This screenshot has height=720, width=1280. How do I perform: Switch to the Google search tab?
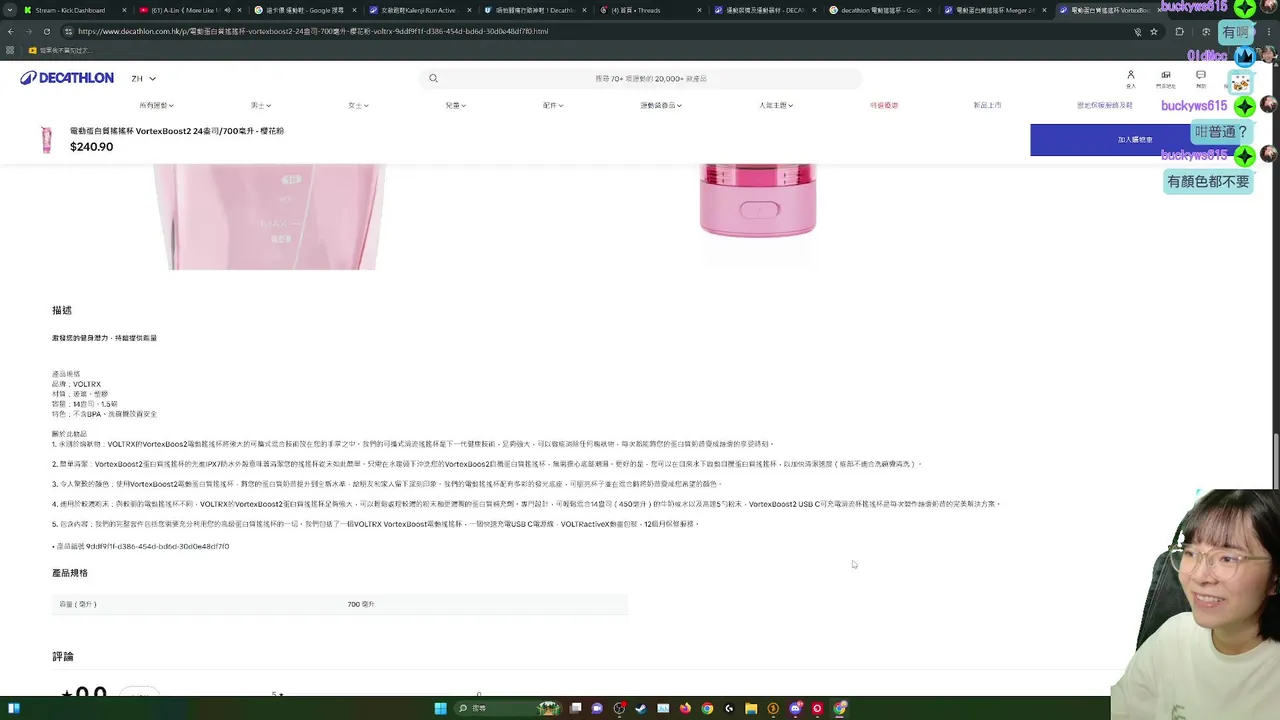[x=303, y=10]
